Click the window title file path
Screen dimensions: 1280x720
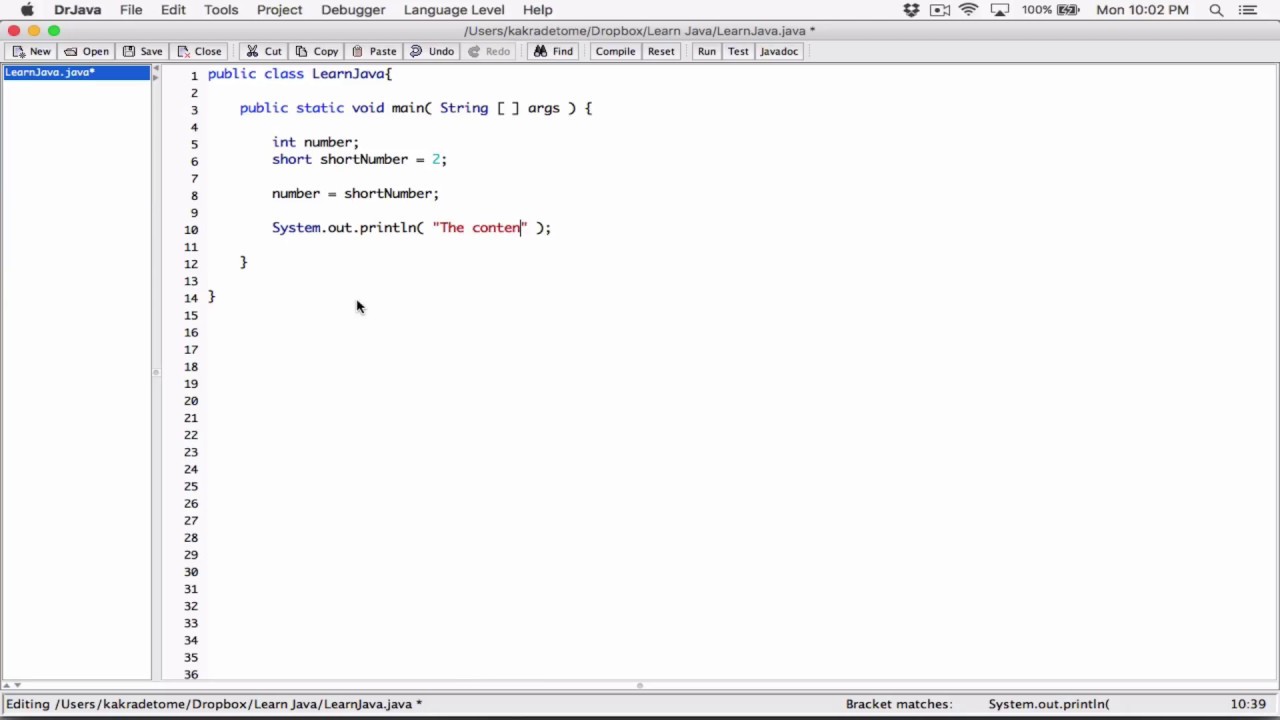point(640,31)
